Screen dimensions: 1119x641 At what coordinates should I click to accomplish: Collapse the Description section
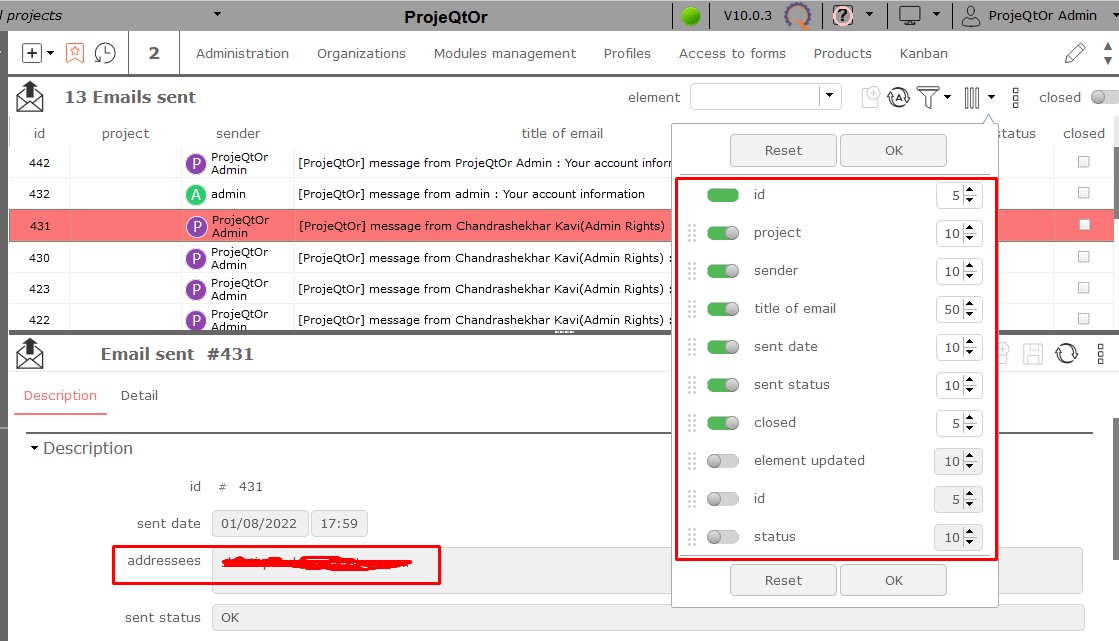pos(34,448)
